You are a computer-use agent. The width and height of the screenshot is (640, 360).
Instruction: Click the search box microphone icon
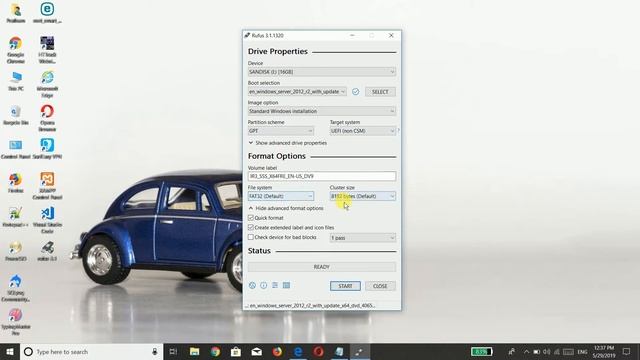click(x=155, y=351)
